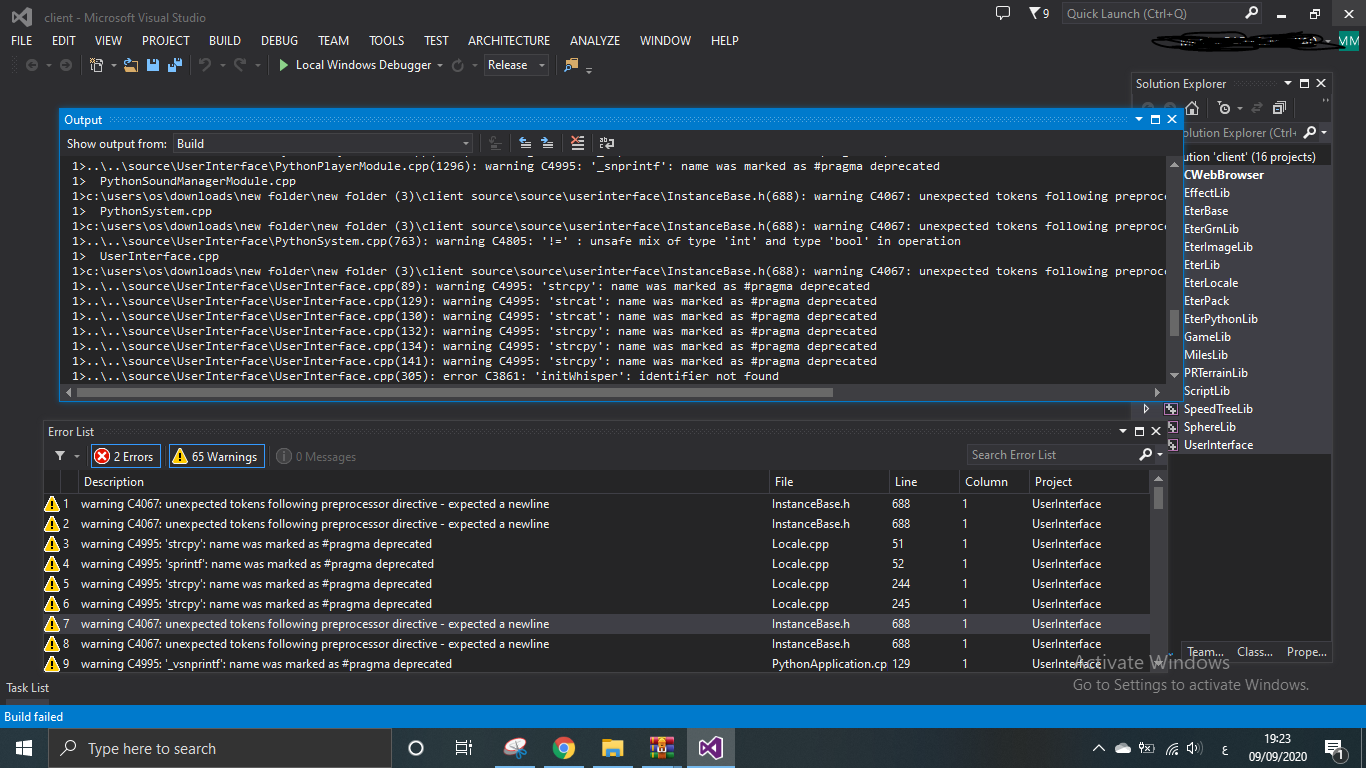The height and width of the screenshot is (768, 1366).
Task: Click the Find in Files toolbar icon
Action: 571,65
